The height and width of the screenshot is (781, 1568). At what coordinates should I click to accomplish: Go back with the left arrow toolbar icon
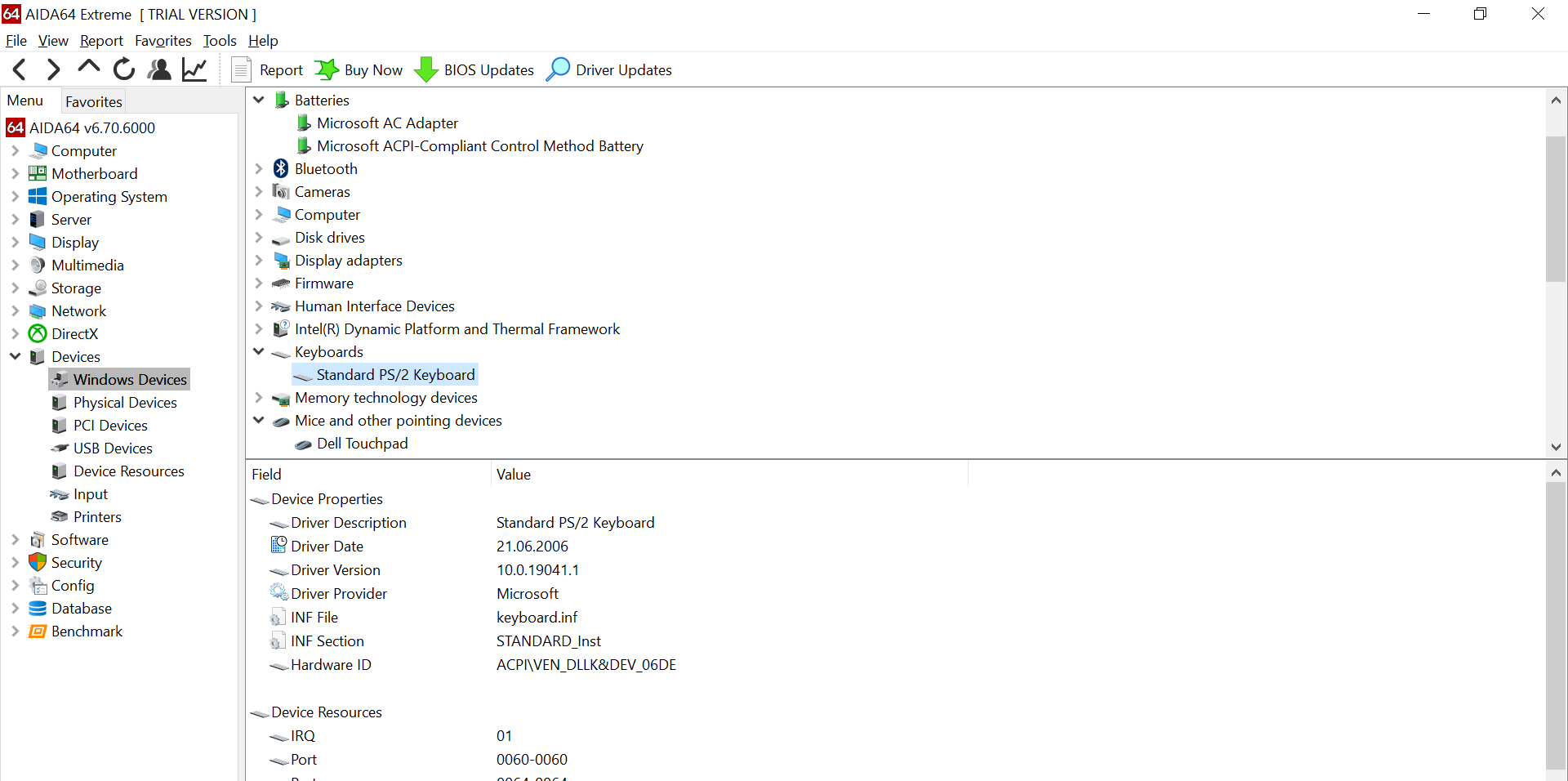(x=20, y=70)
